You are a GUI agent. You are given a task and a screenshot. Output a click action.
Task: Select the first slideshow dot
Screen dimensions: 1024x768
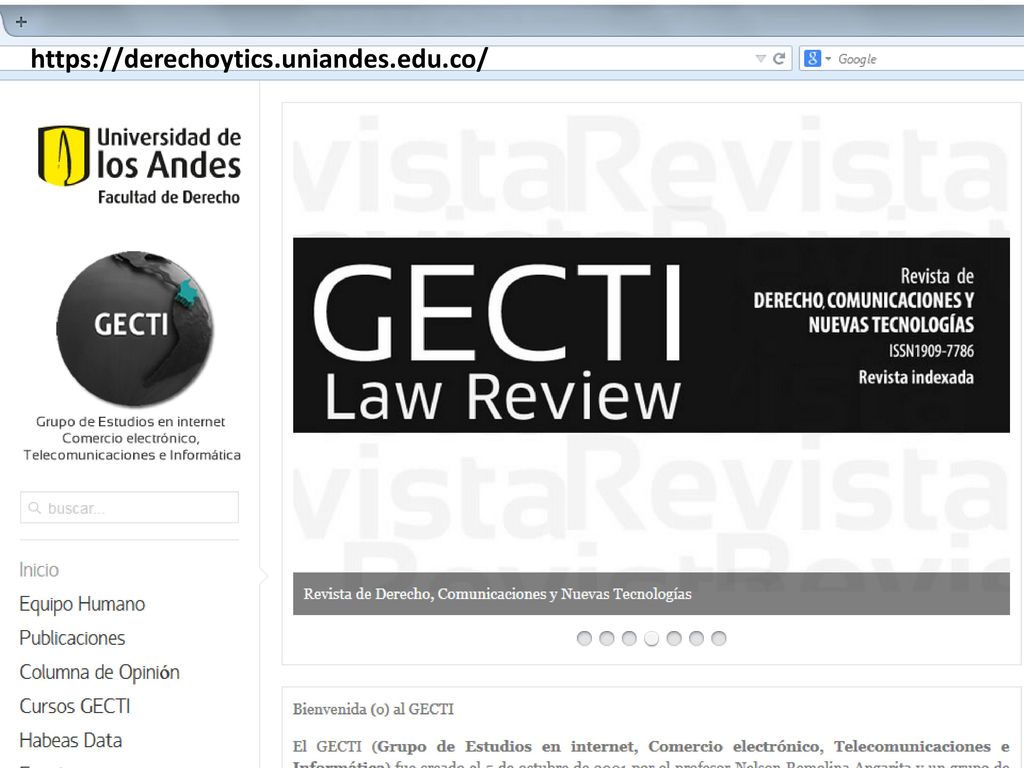(584, 638)
